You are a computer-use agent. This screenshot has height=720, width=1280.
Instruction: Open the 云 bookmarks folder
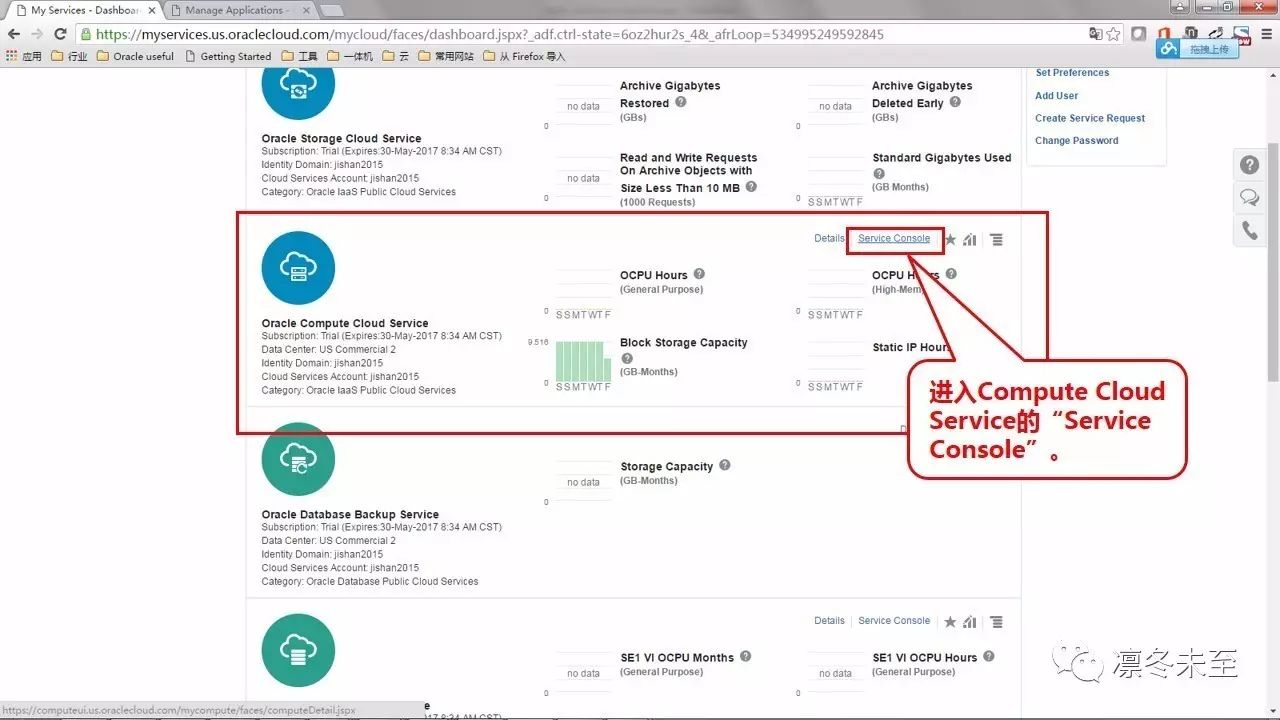point(396,56)
